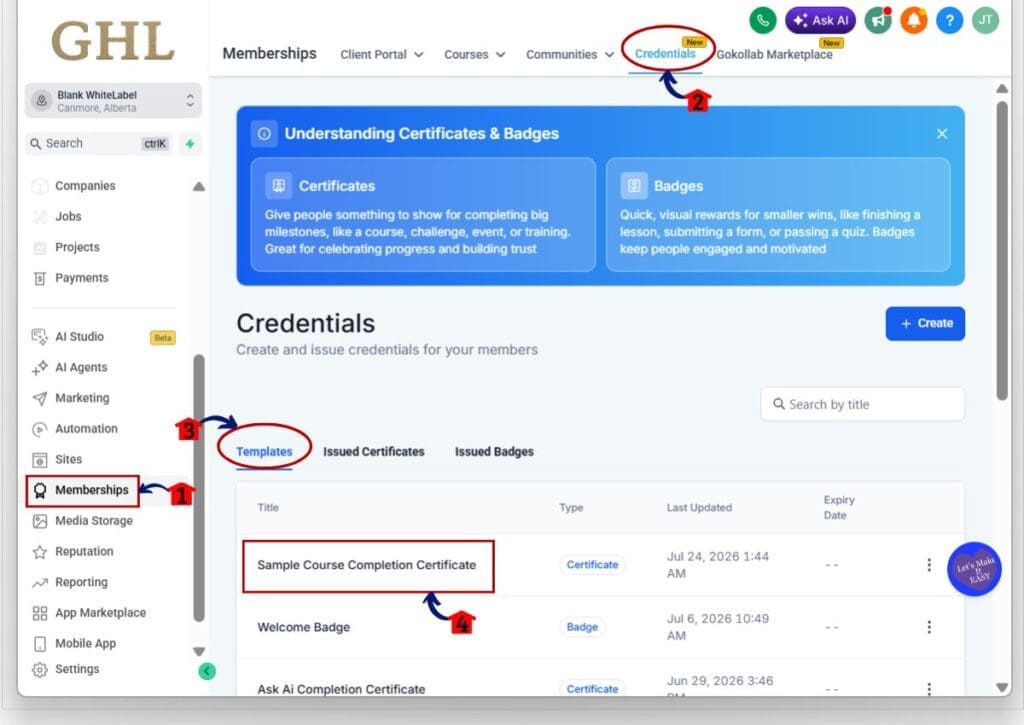Click the page scroll down arrow
The height and width of the screenshot is (725, 1024).
(x=1002, y=687)
